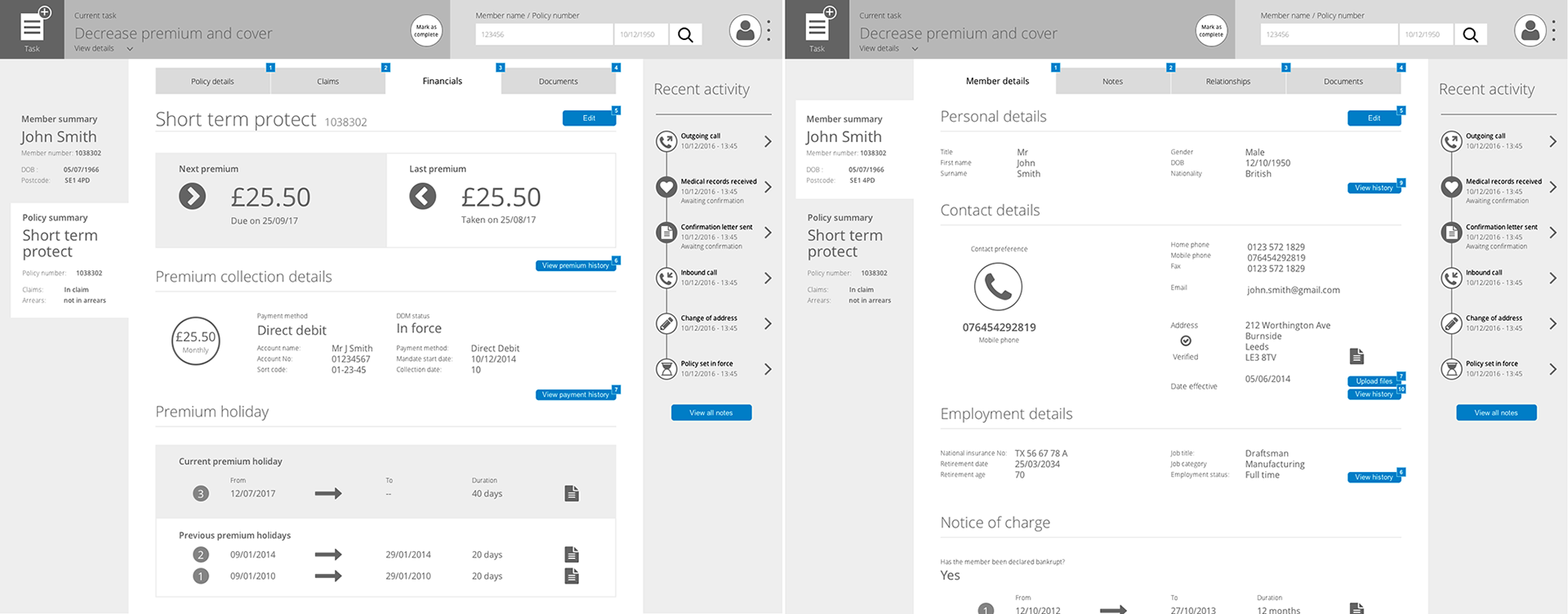Click the Task icon on the Member details screen
1568x614 pixels.
817,28
